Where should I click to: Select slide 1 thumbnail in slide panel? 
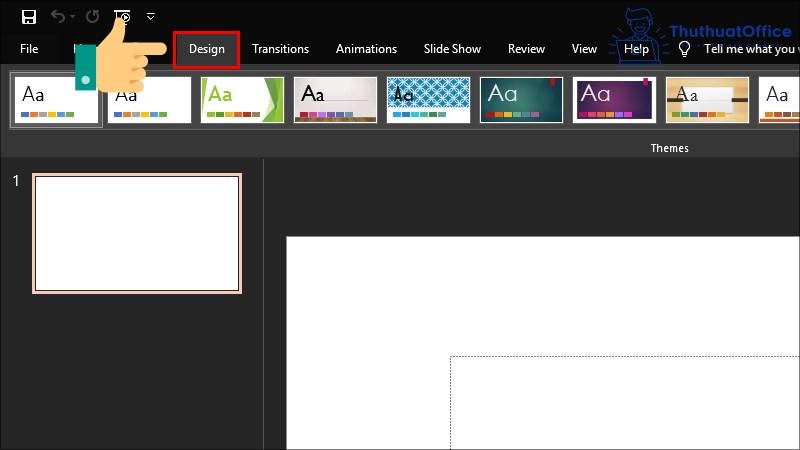[x=137, y=233]
